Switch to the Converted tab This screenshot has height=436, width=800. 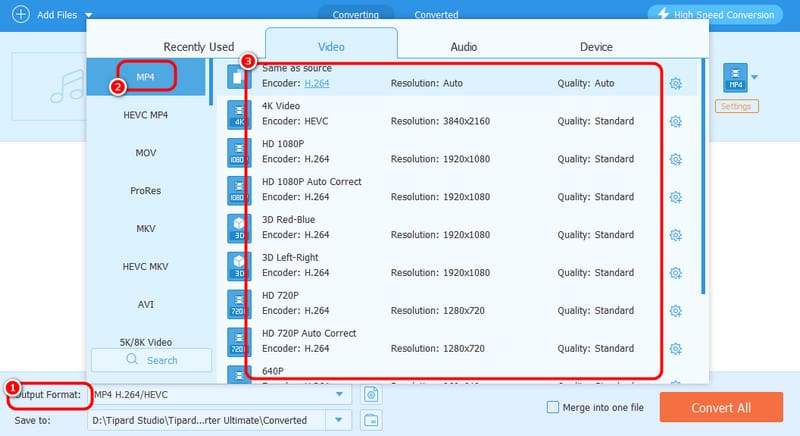(436, 15)
